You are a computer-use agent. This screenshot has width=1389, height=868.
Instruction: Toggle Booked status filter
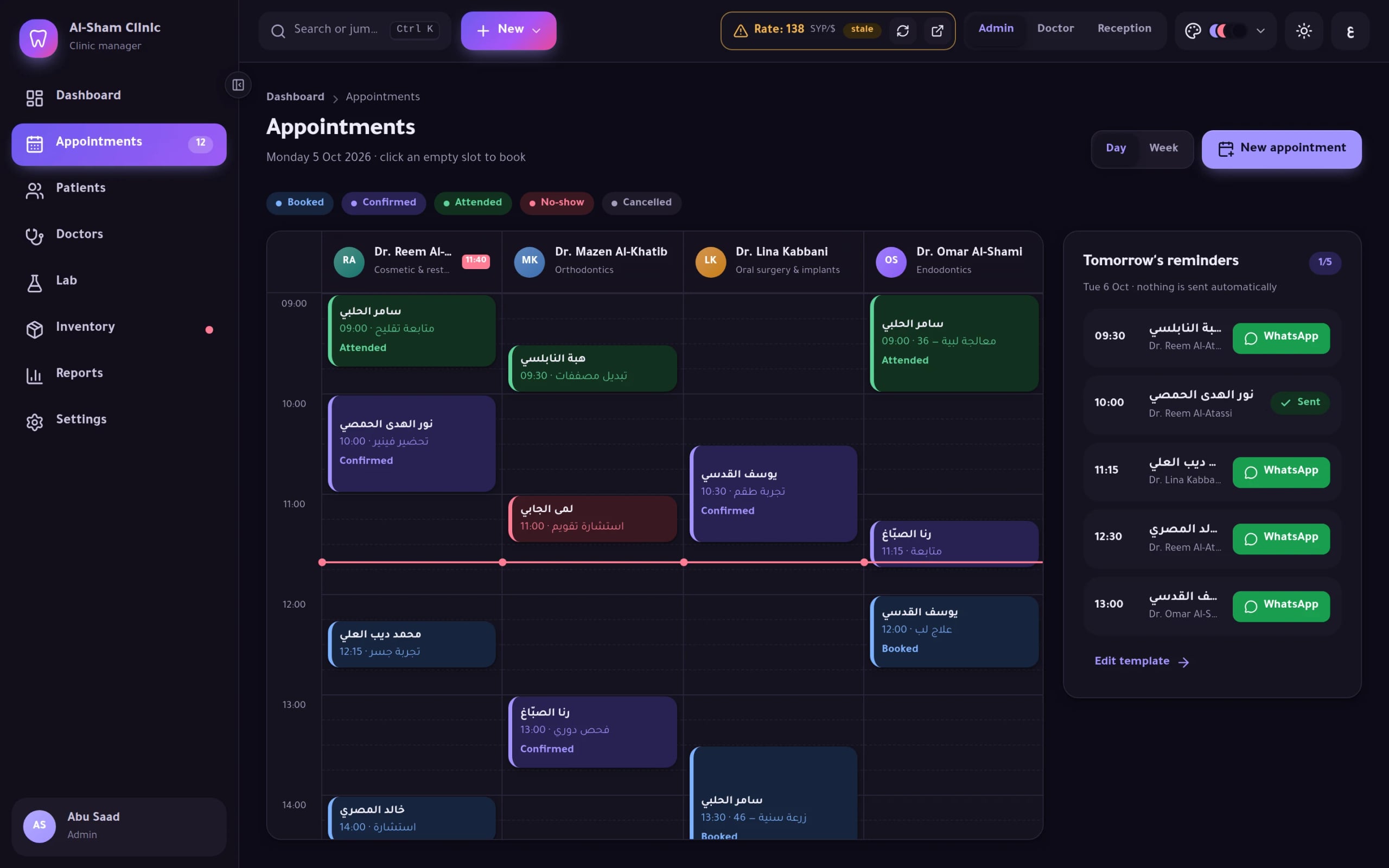tap(300, 203)
